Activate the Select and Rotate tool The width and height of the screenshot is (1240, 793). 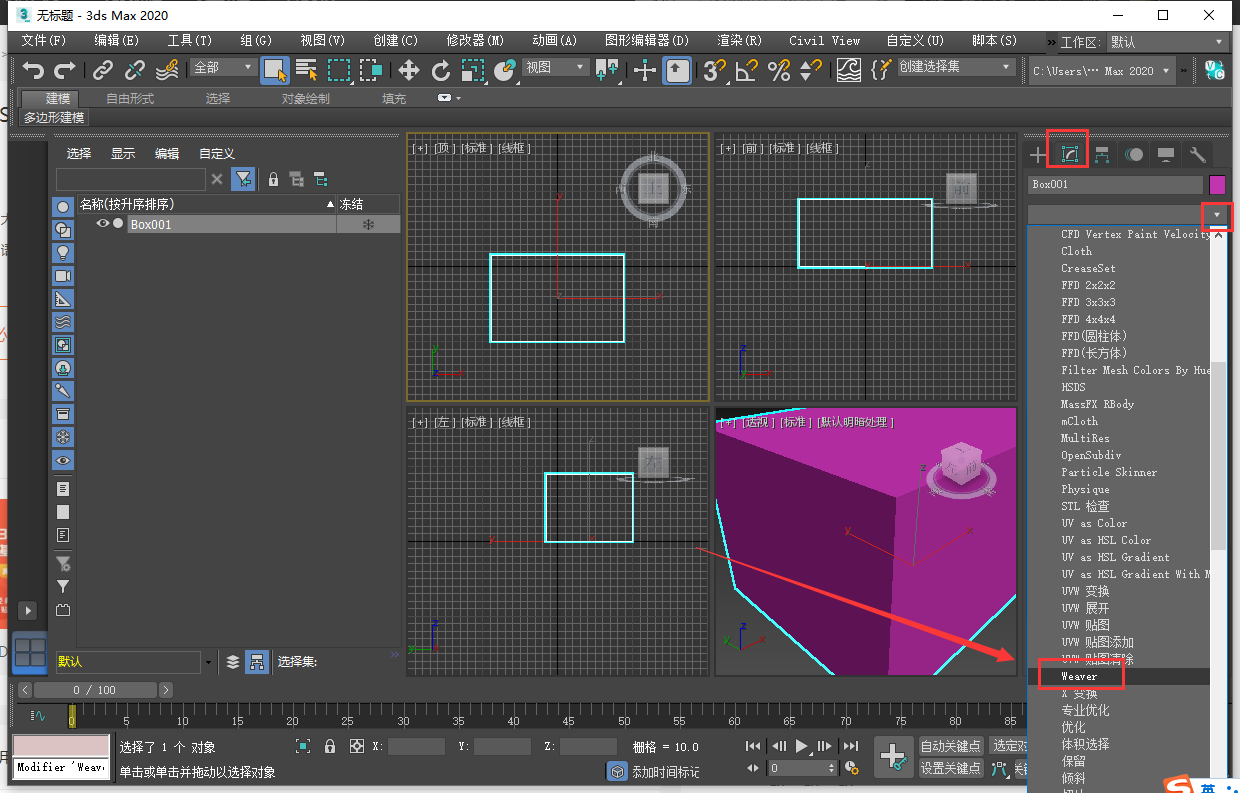click(440, 69)
